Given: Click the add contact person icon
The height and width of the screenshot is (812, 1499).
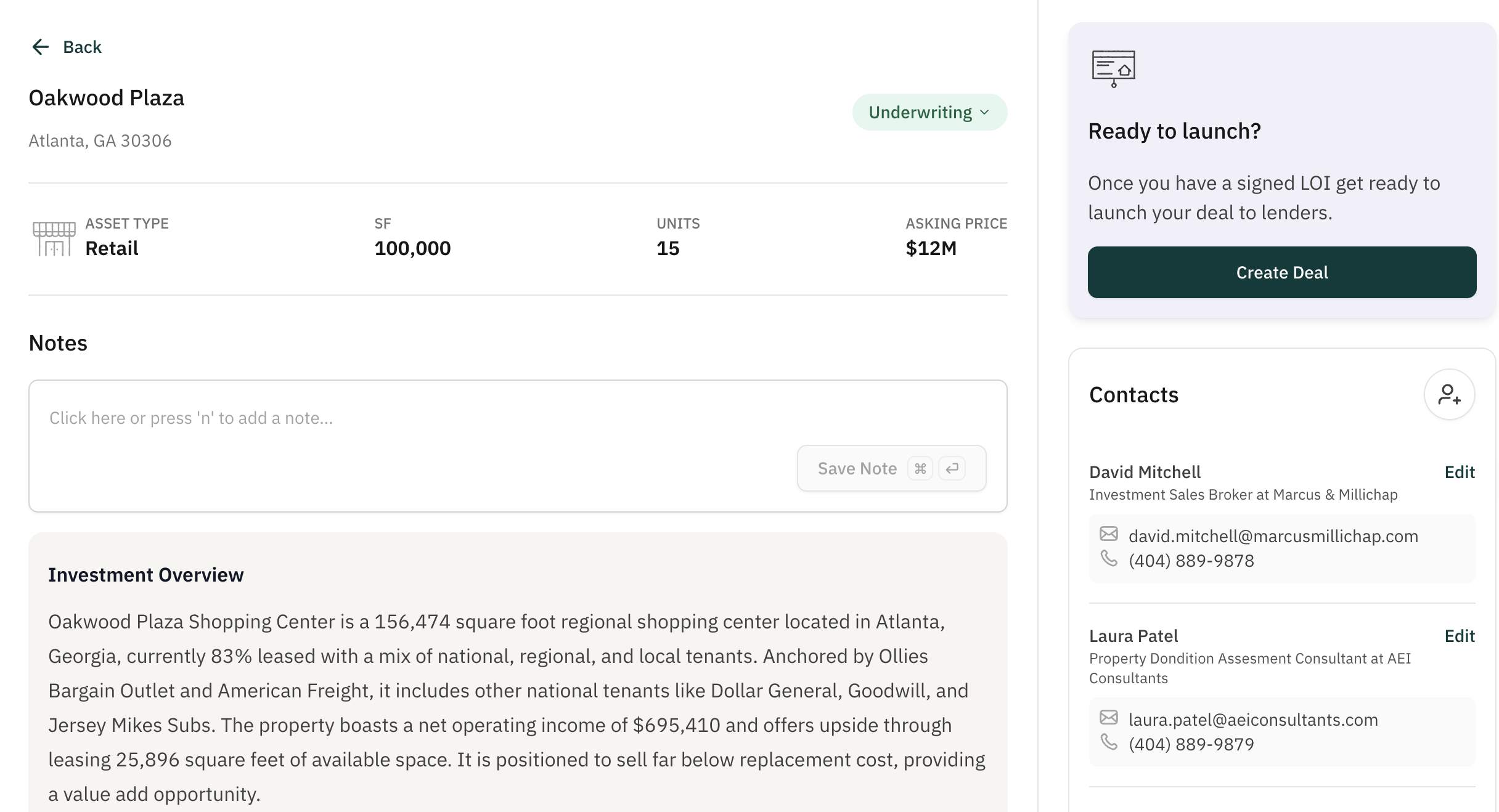Looking at the screenshot, I should 1449,394.
